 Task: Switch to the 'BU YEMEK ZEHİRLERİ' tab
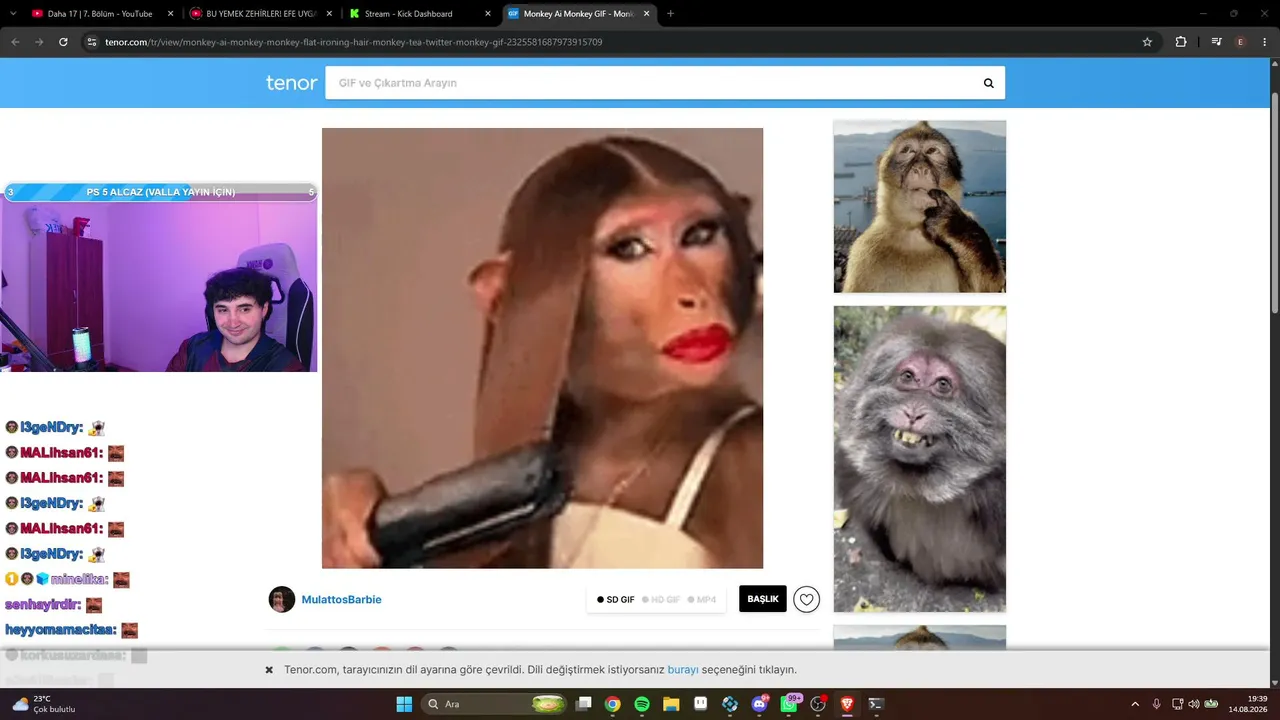coord(261,14)
